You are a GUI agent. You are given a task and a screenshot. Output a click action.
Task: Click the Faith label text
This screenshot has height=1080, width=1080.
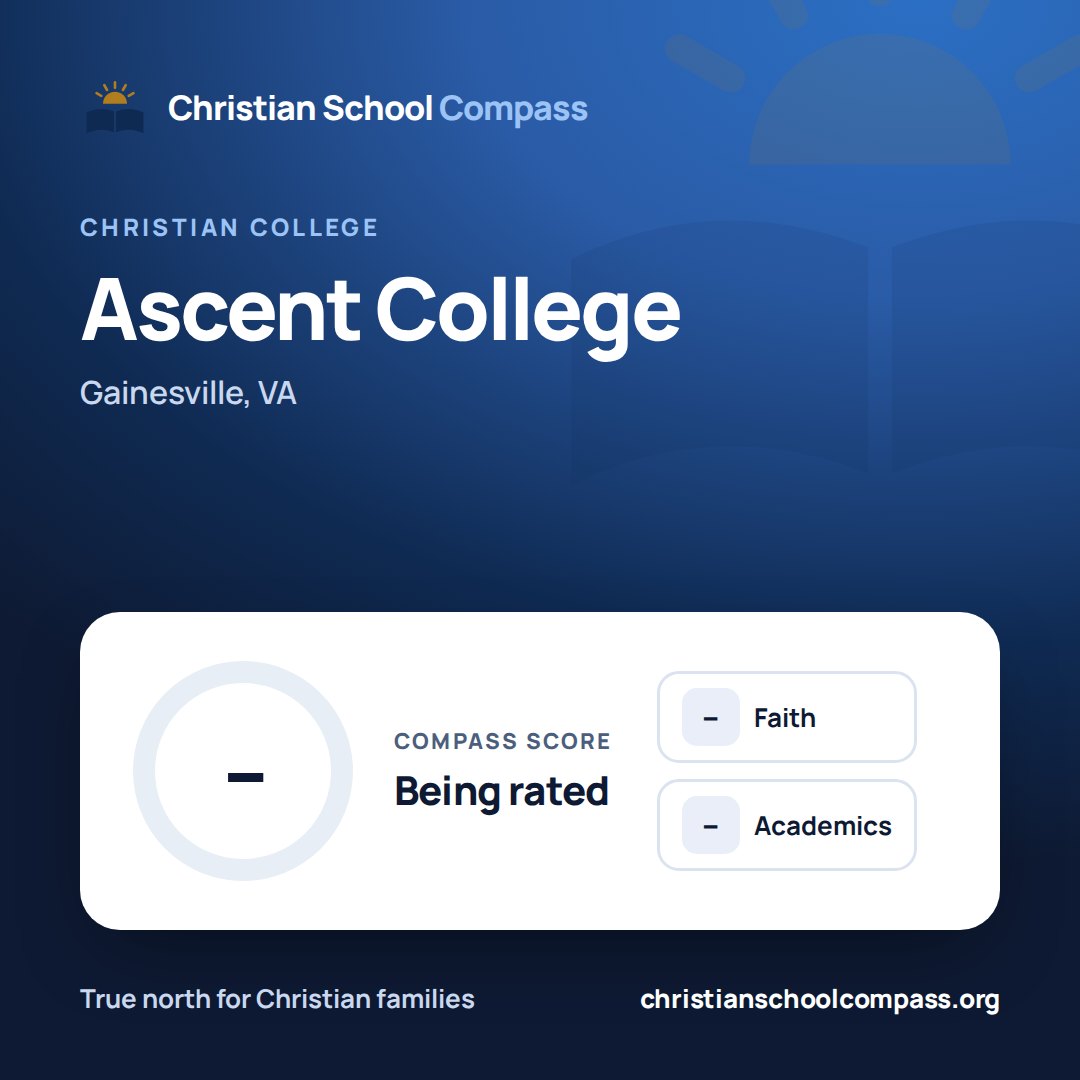tap(785, 718)
